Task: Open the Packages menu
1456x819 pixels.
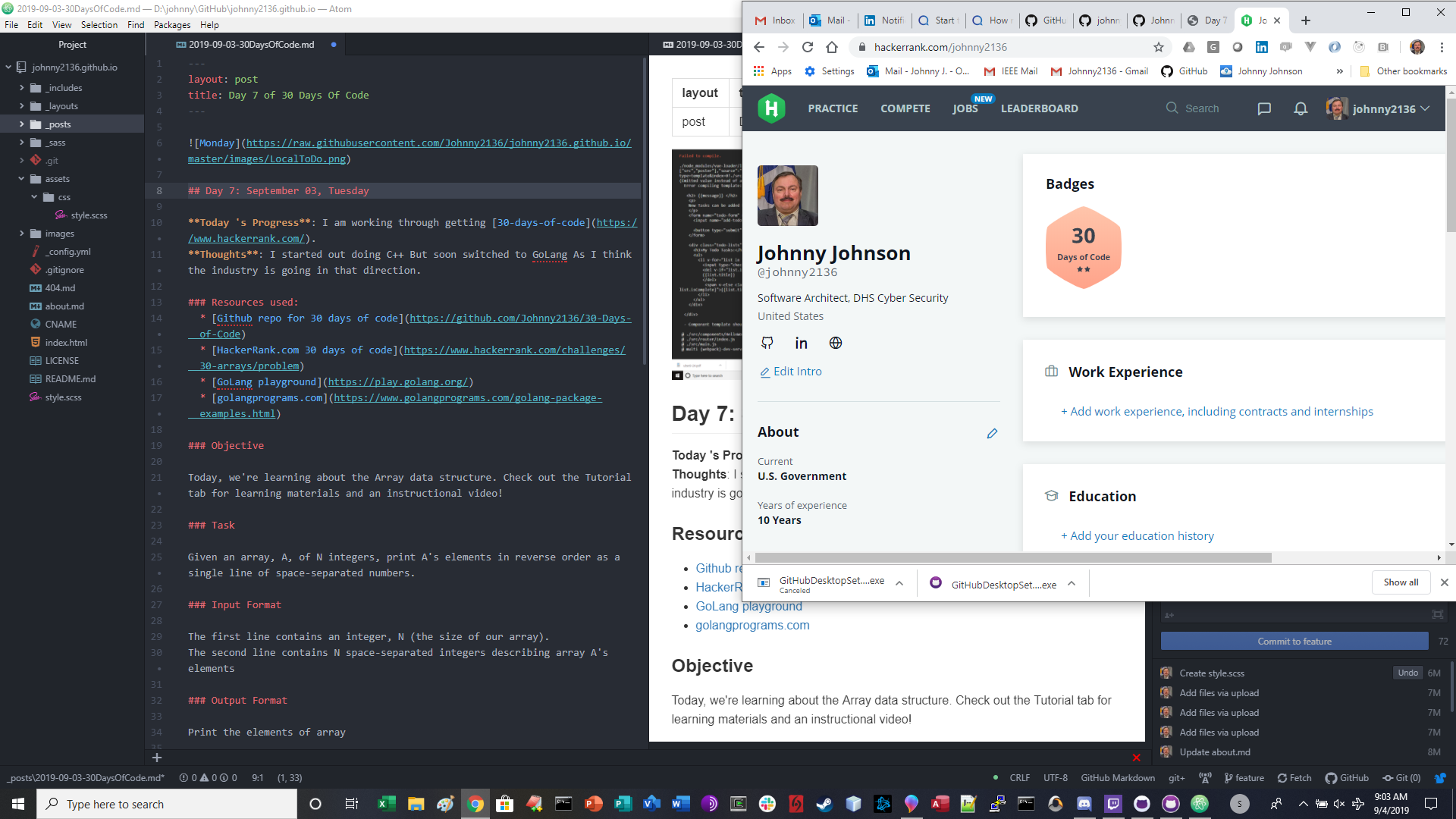Action: click(x=172, y=25)
